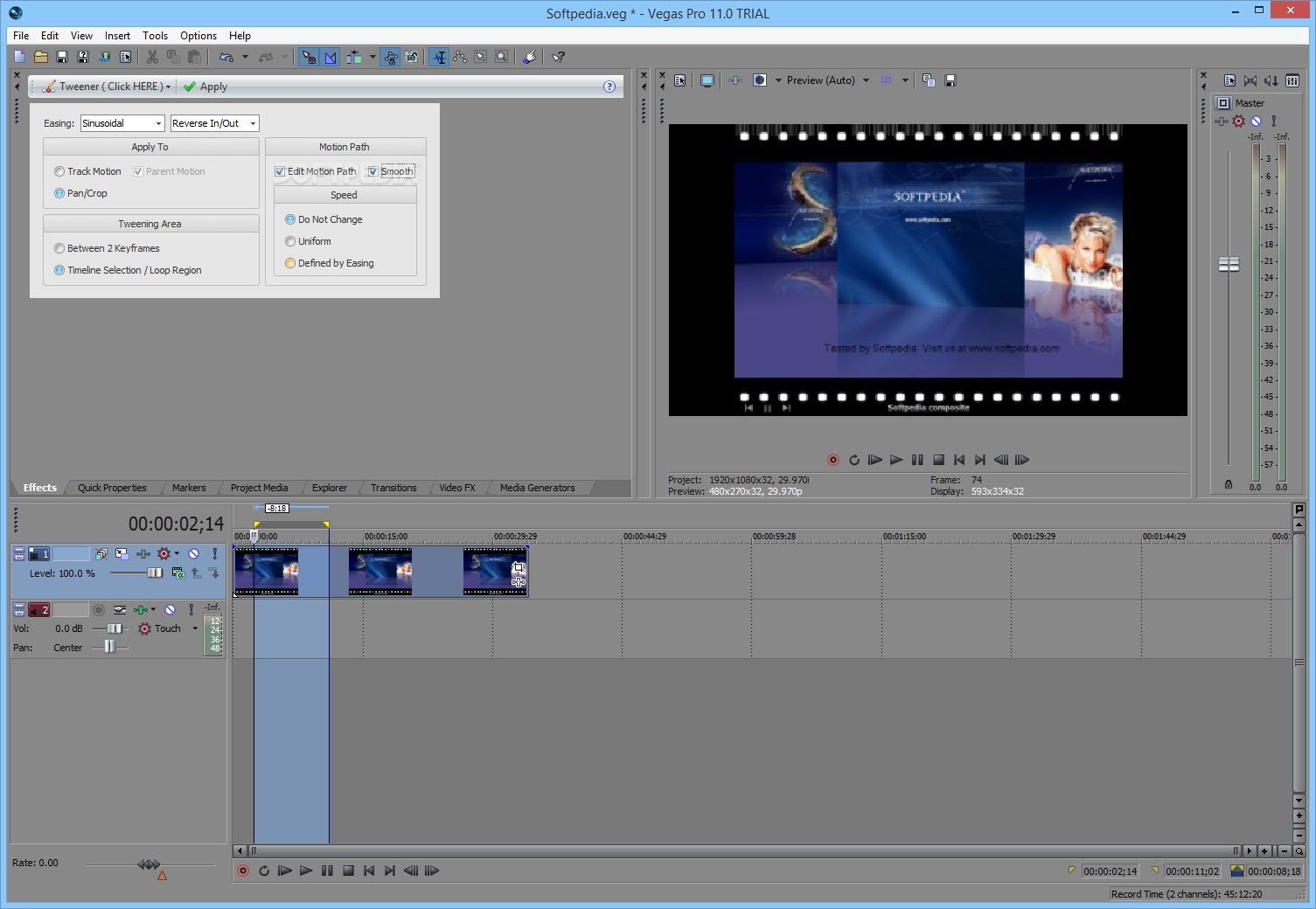Open Video Preview project properties icon
This screenshot has width=1316, height=909.
coord(680,80)
